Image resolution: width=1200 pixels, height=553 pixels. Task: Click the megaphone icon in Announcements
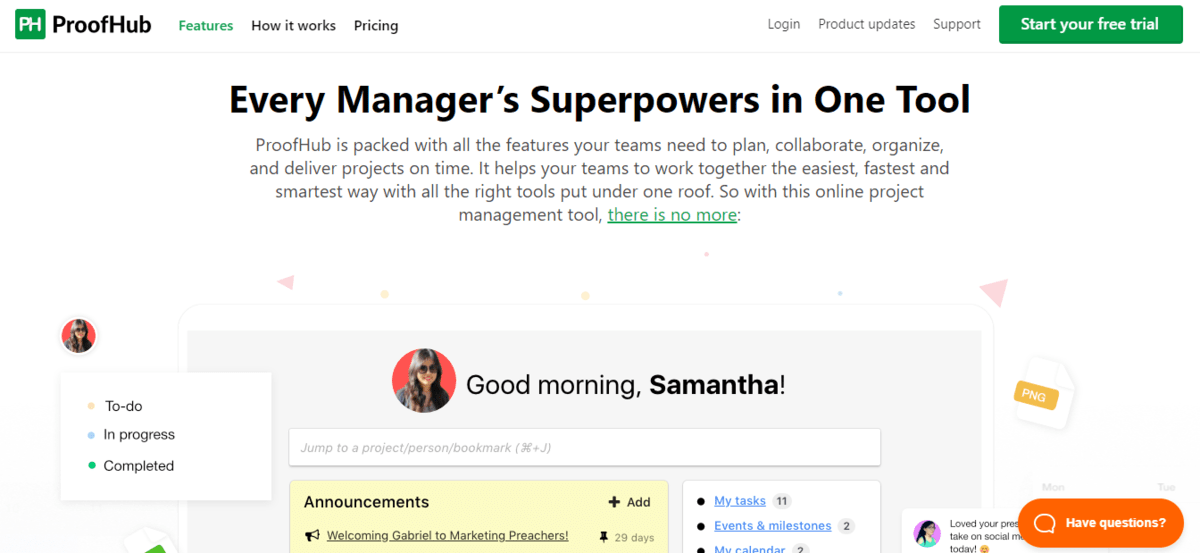coord(312,536)
